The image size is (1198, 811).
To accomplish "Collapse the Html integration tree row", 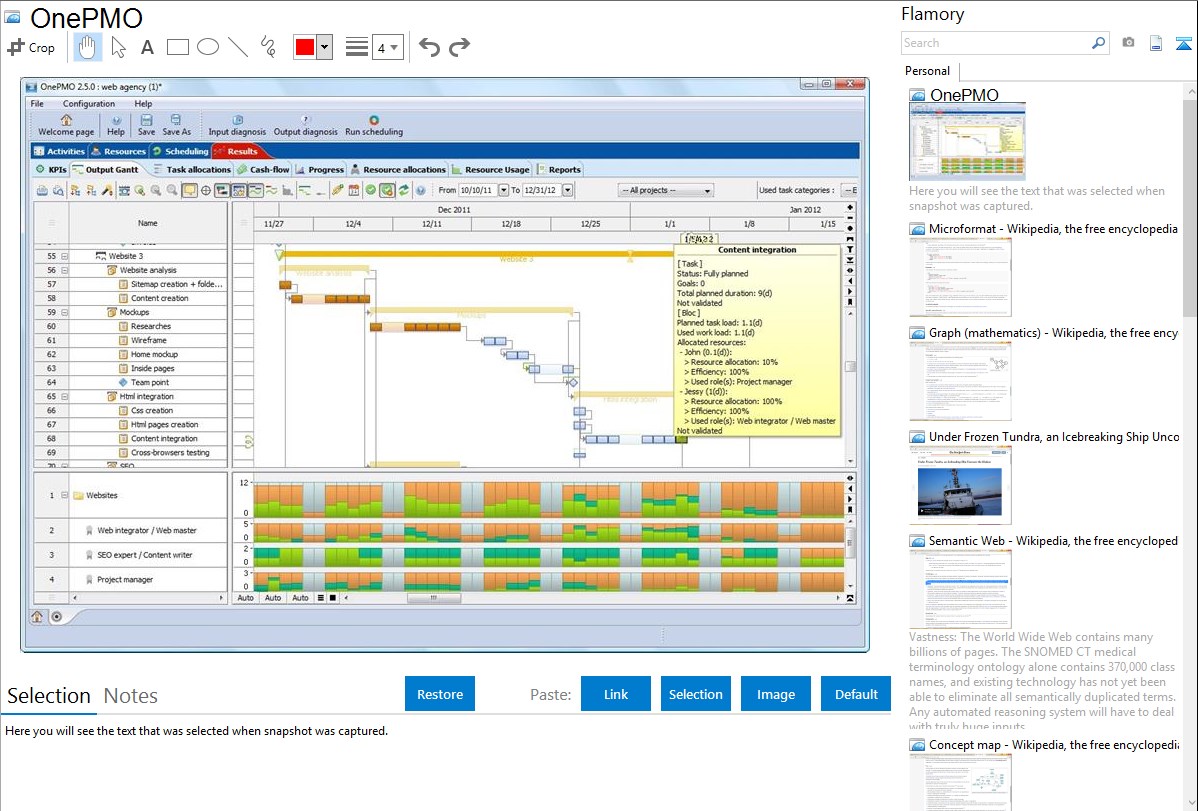I will [x=65, y=397].
